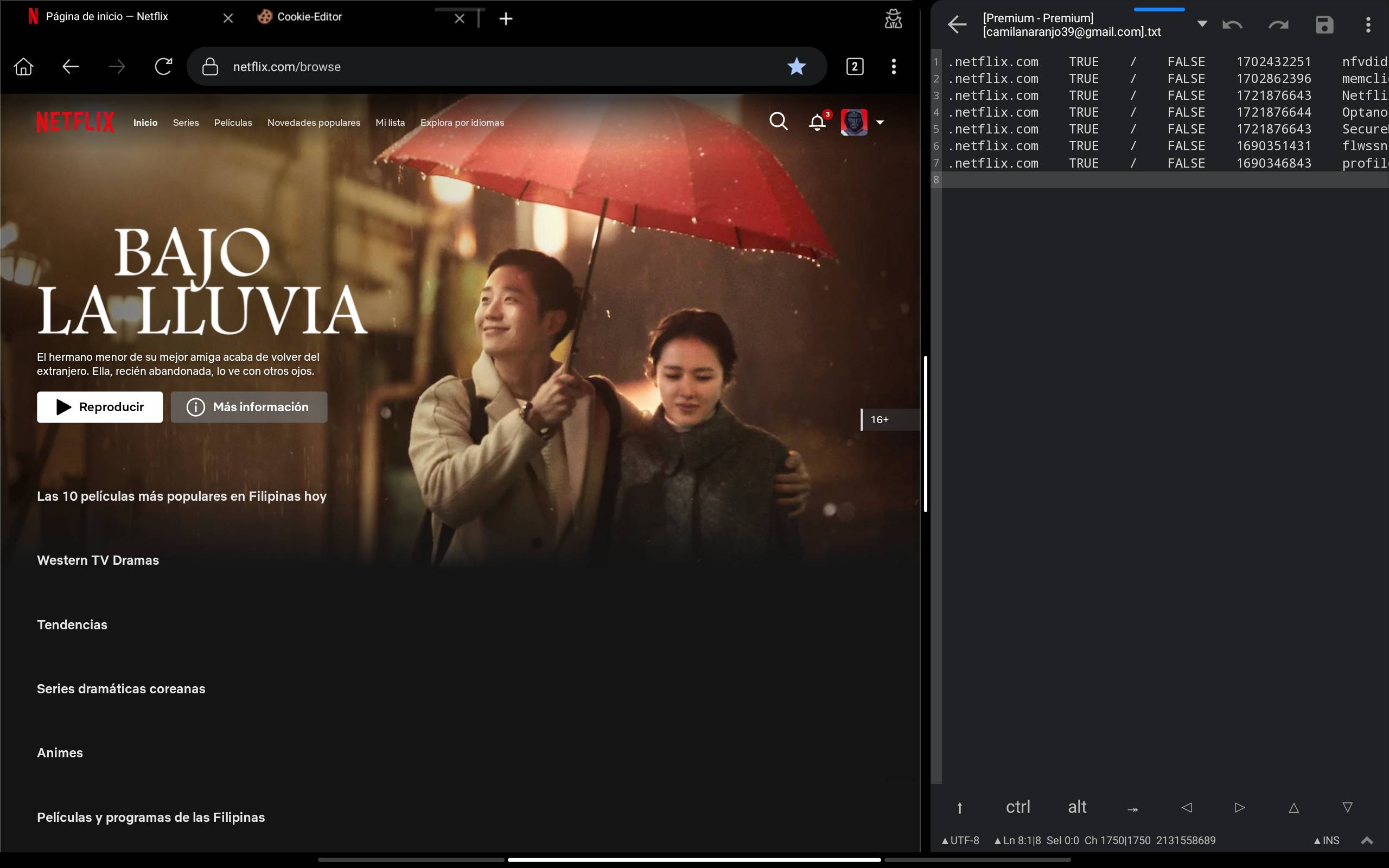This screenshot has width=1389, height=868.
Task: Open the UTF-8 encoding selector
Action: [961, 840]
